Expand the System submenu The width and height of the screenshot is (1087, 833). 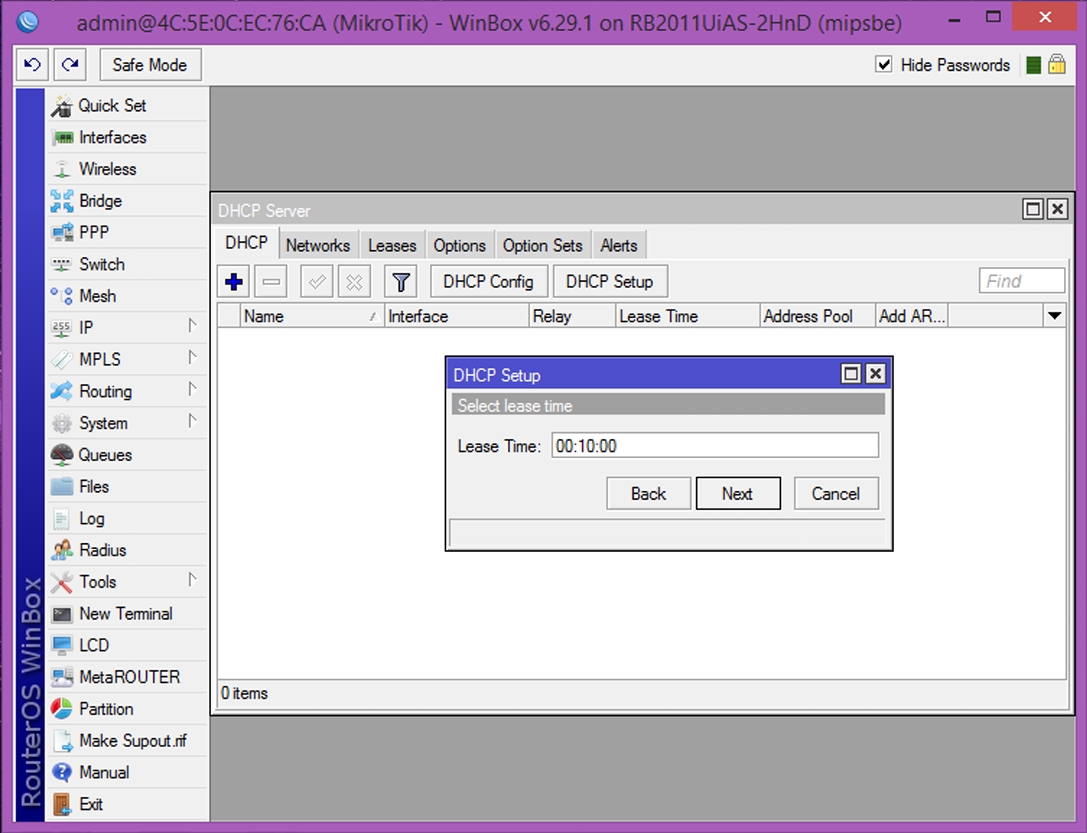(128, 423)
